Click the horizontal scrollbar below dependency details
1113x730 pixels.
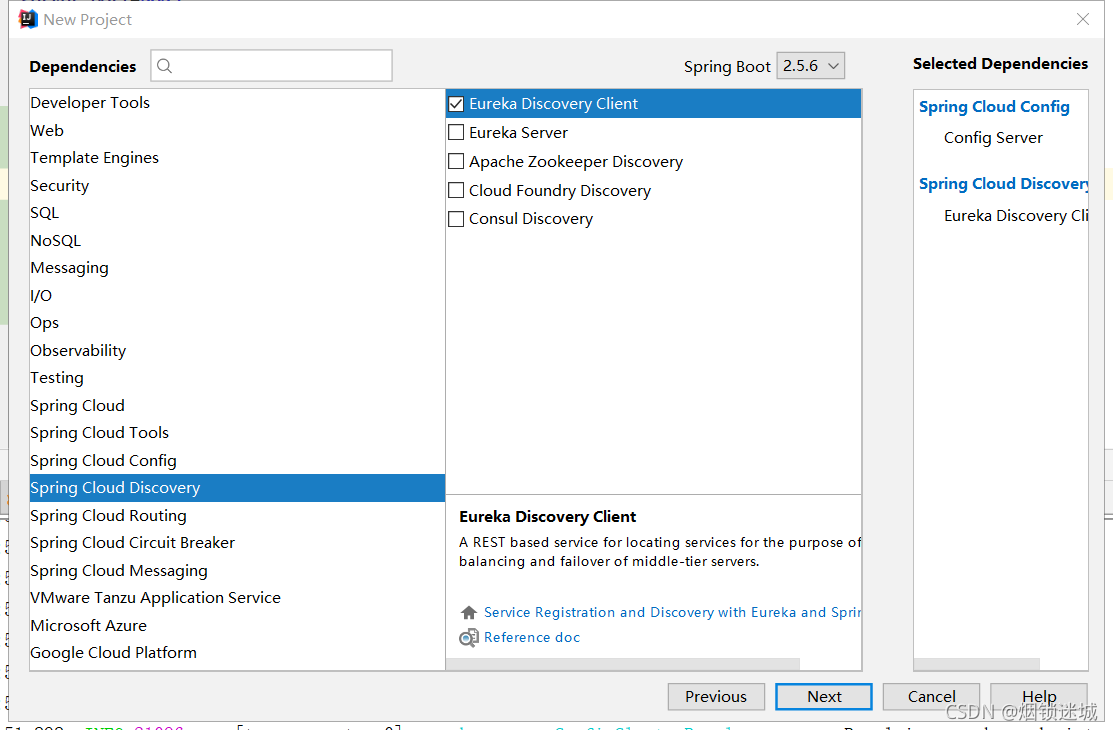point(625,663)
